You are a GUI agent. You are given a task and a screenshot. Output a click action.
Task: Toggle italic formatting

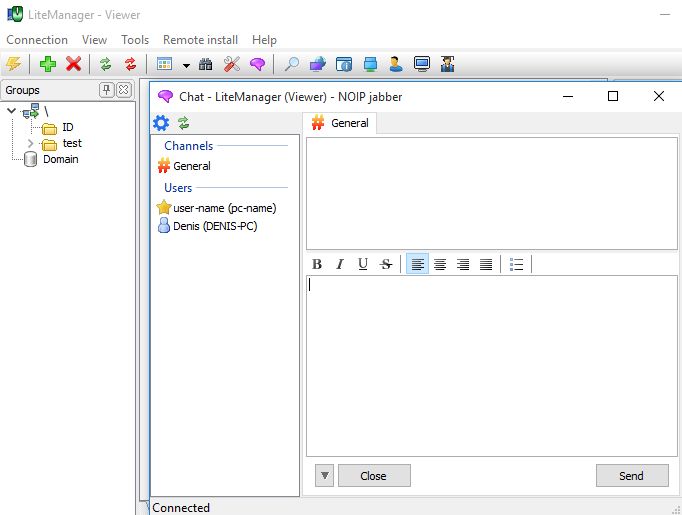(340, 264)
